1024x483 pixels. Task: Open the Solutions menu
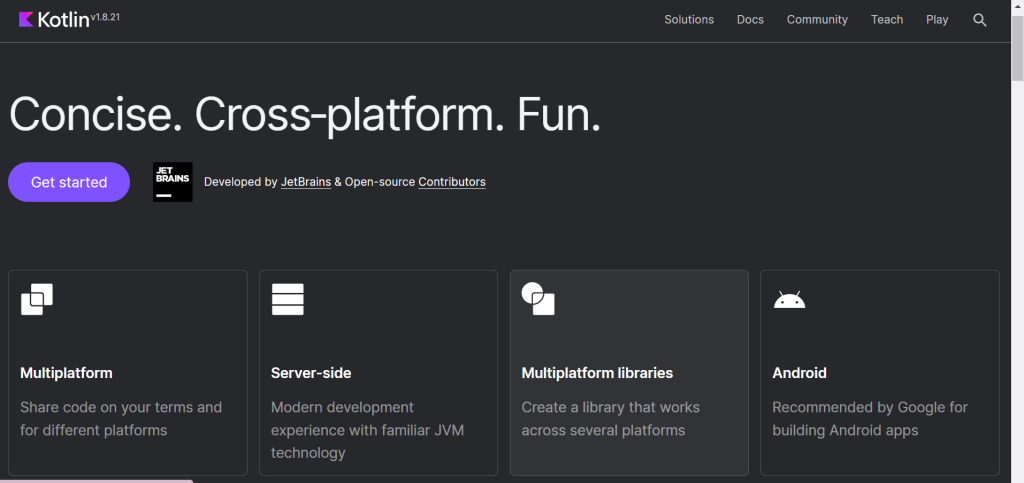click(x=689, y=20)
